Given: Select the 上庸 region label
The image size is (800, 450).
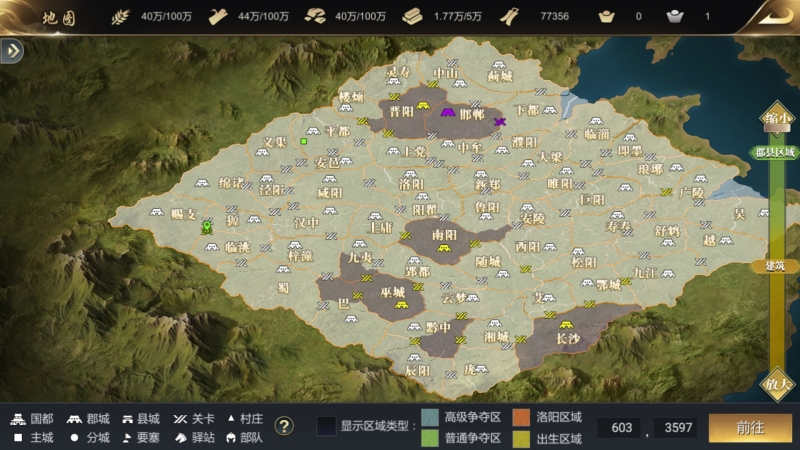Looking at the screenshot, I should coord(381,227).
